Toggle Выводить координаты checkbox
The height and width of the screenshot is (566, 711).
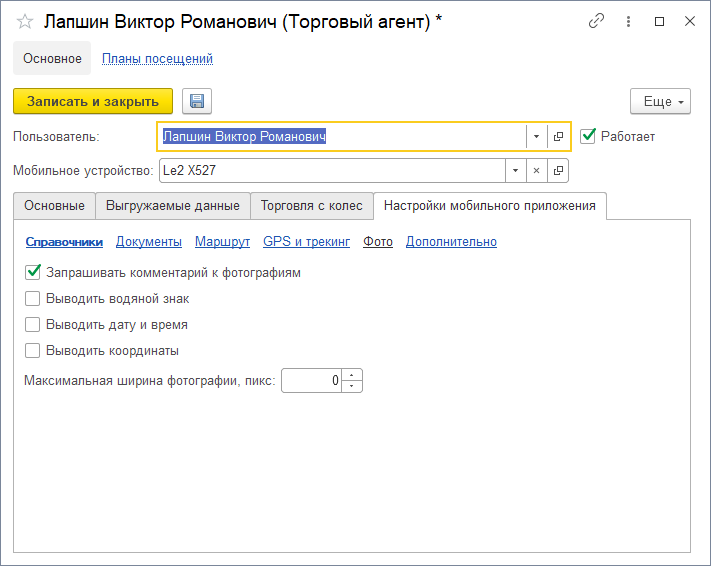pos(33,350)
